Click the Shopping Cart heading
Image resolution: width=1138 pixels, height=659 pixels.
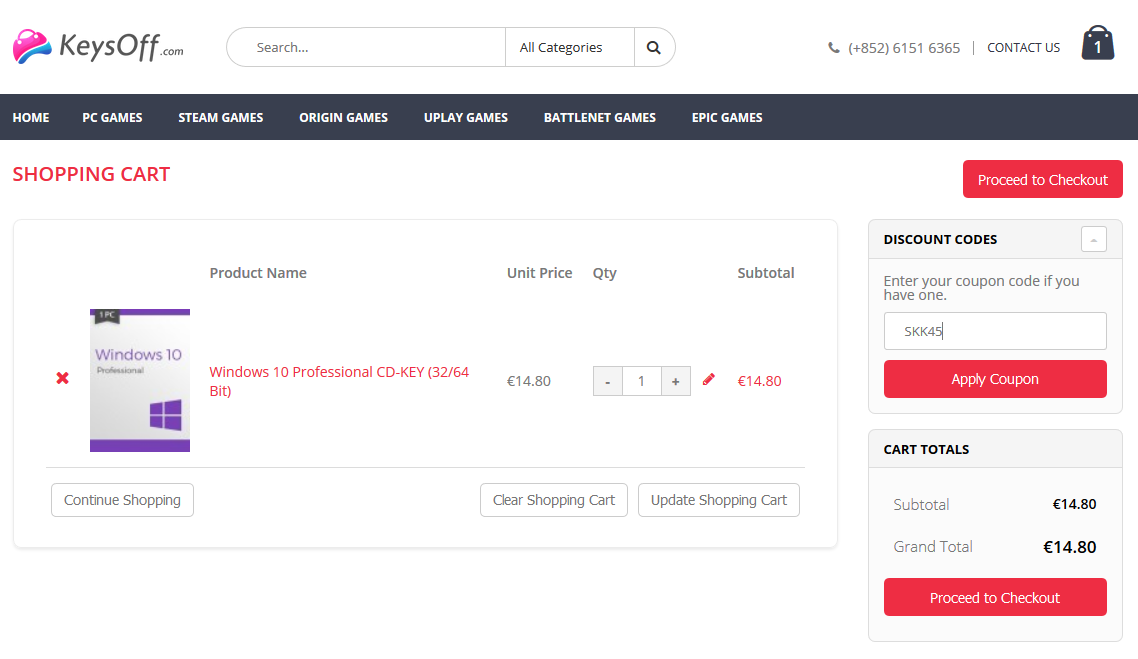tap(91, 174)
